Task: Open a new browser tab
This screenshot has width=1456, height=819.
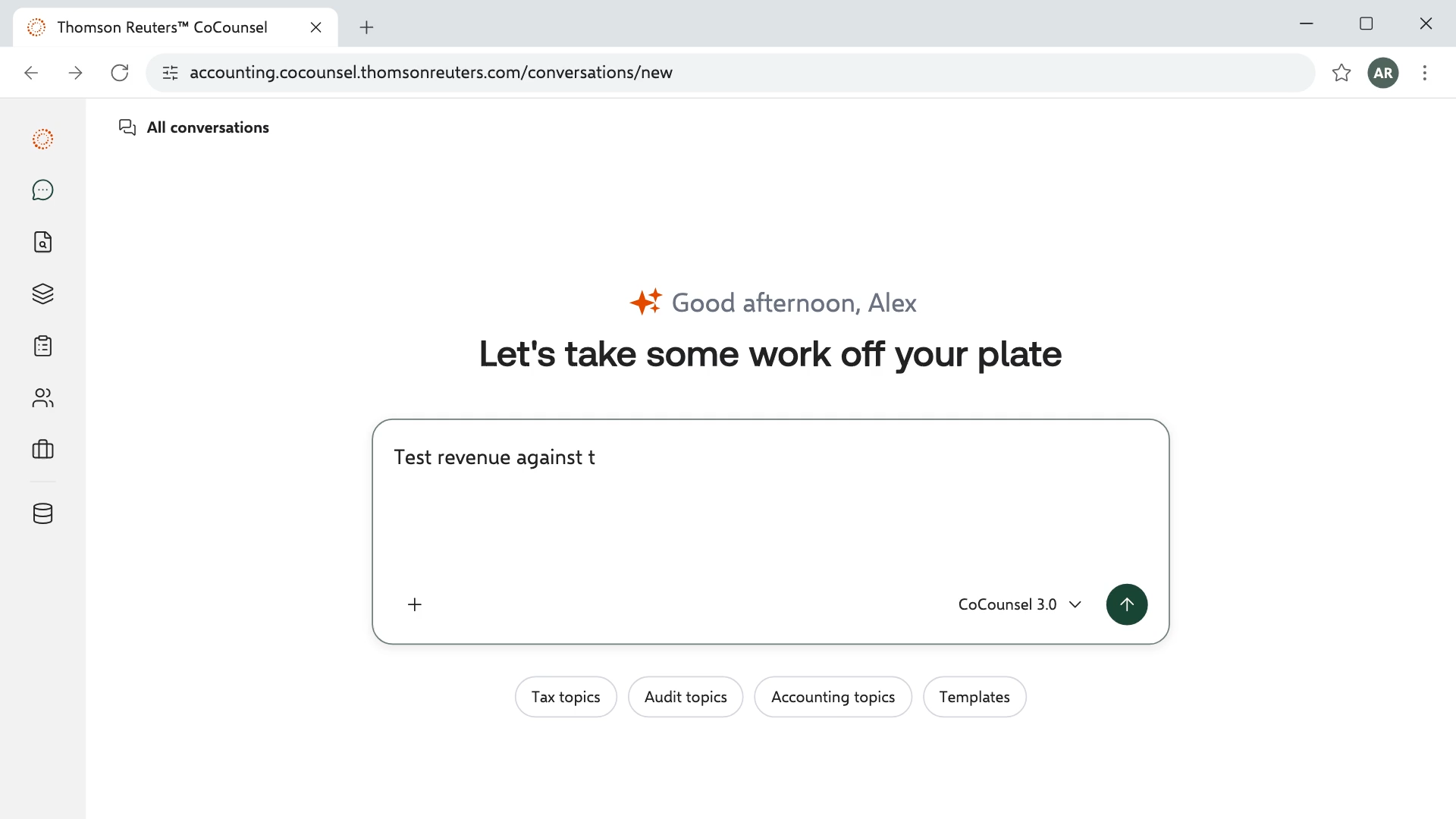Action: [366, 27]
